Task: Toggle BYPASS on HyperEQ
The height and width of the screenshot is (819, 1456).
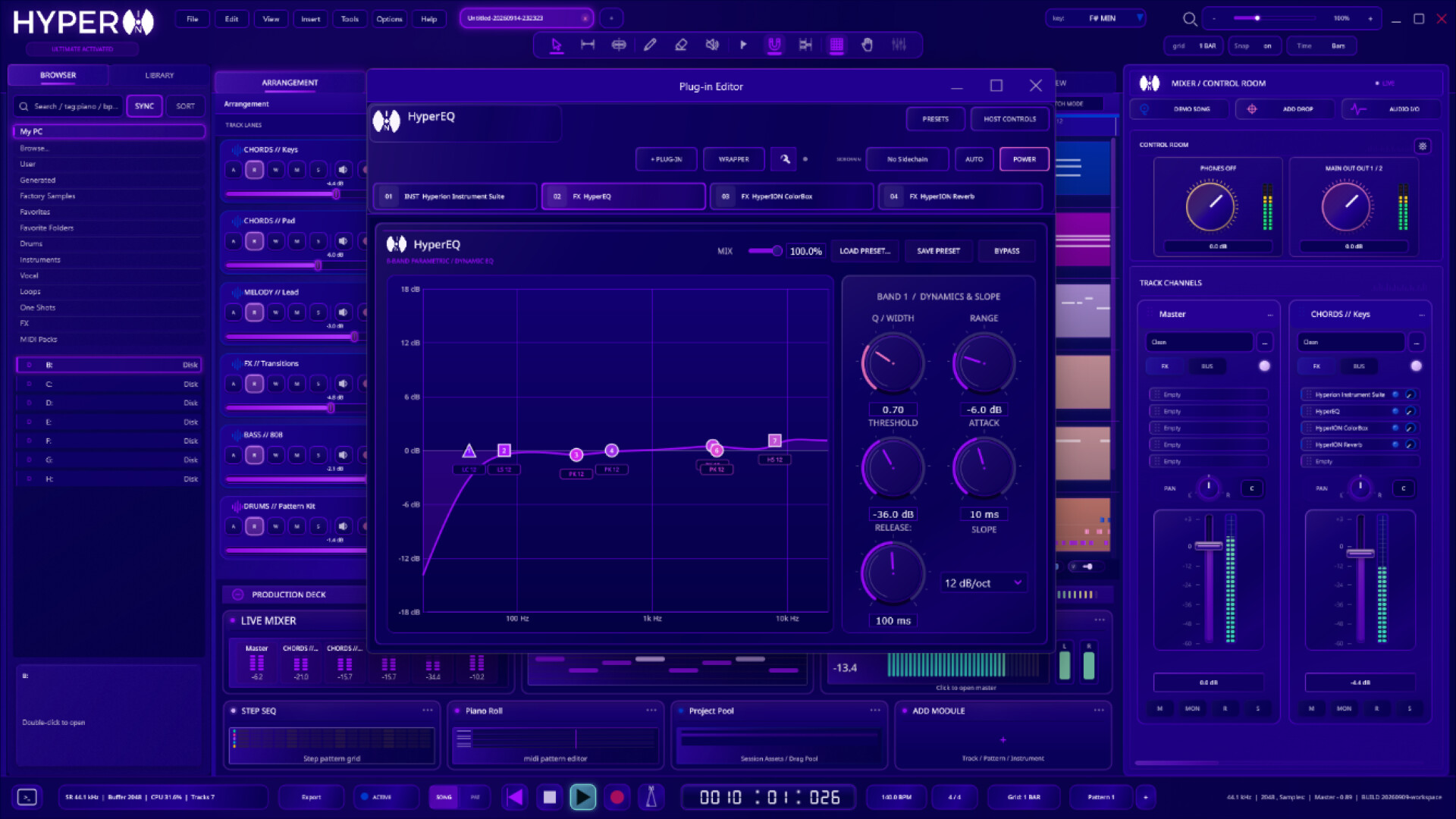Action: (1006, 251)
